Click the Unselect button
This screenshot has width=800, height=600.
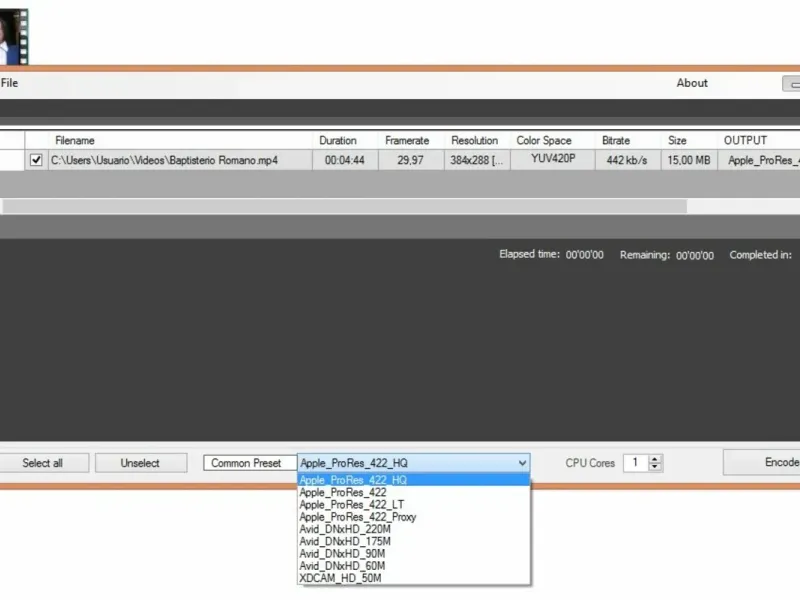[141, 463]
